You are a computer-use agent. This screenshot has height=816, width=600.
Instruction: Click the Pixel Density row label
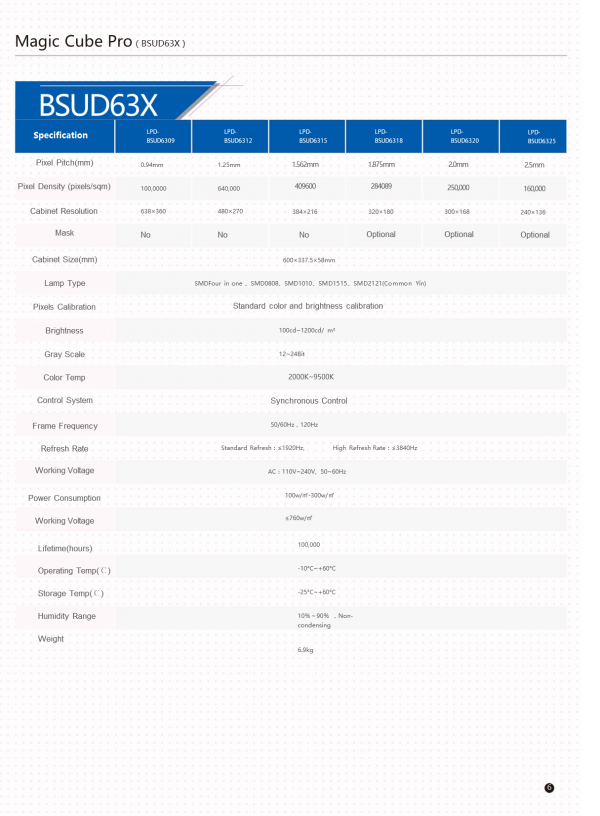(x=64, y=187)
